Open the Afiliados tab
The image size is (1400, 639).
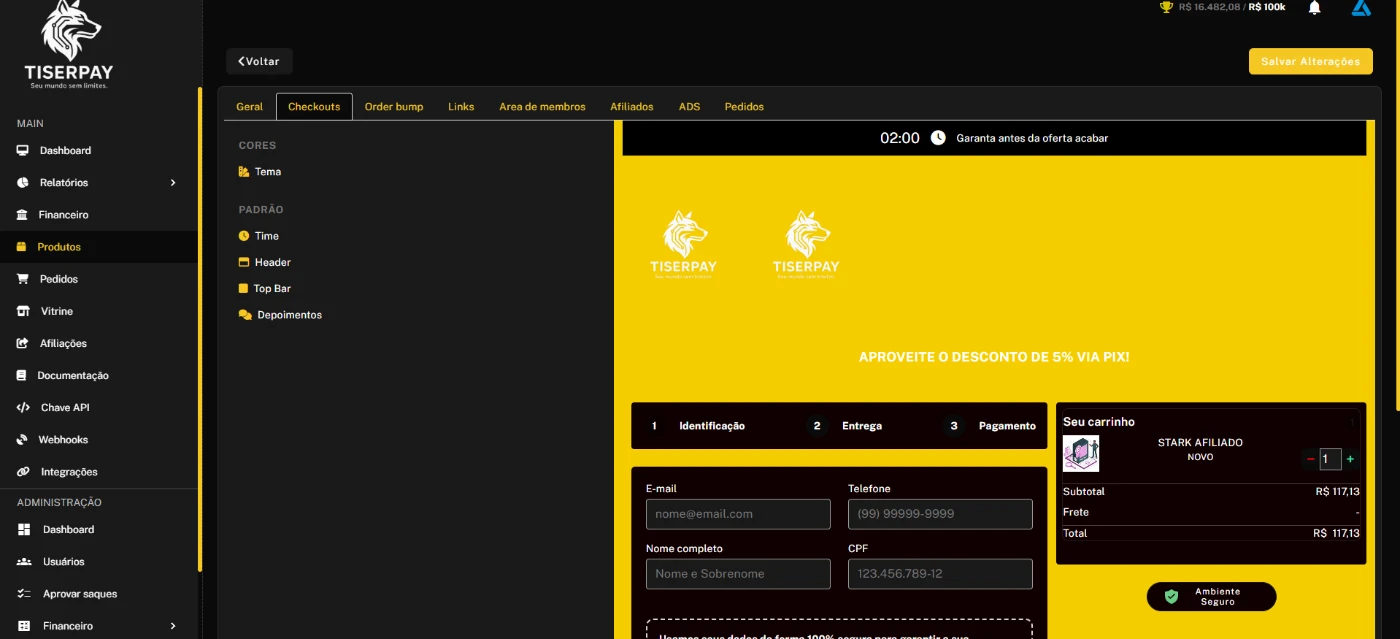tap(631, 107)
